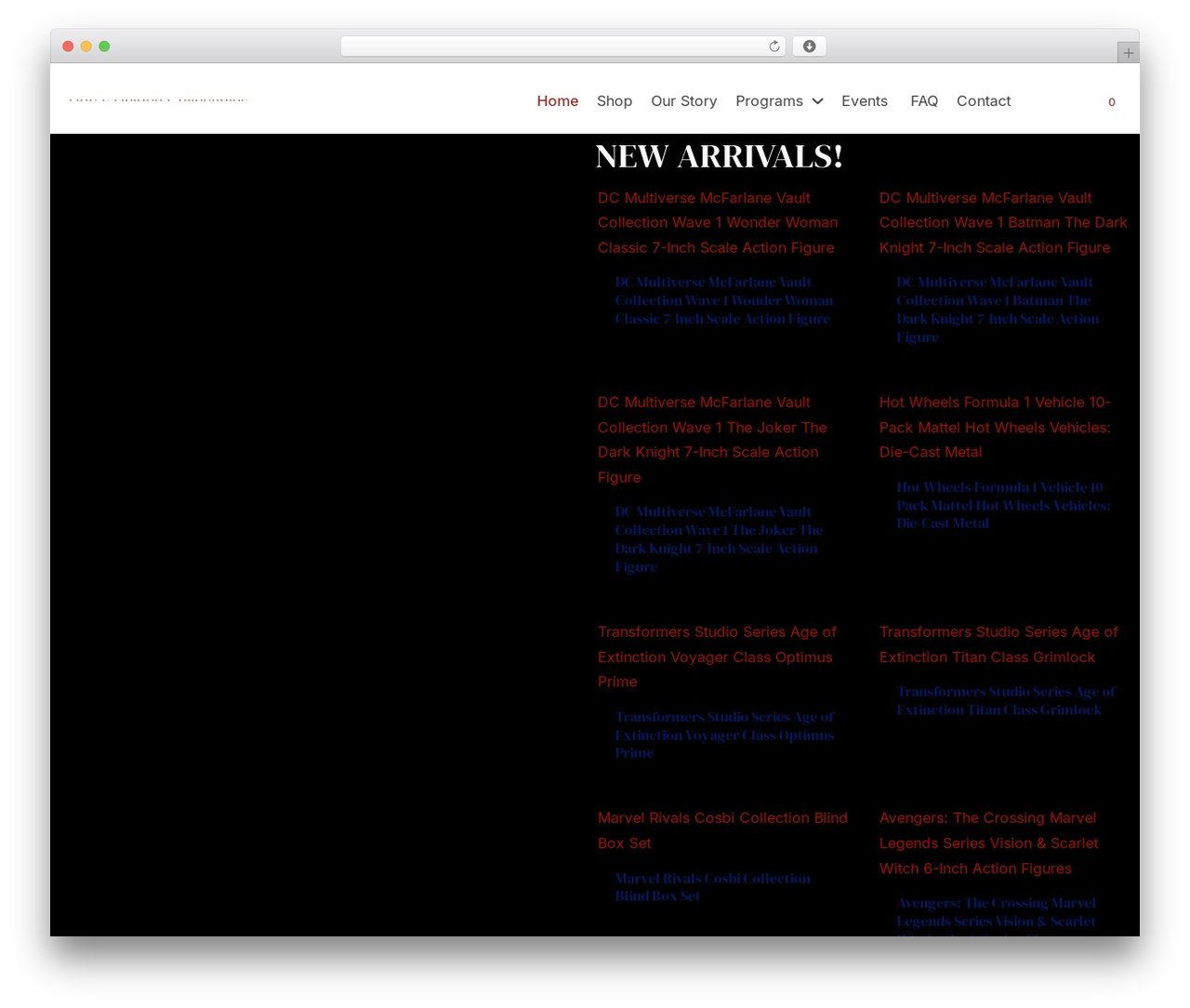Click the browser download icon
Screen dimensions: 1190x1008
(x=809, y=46)
